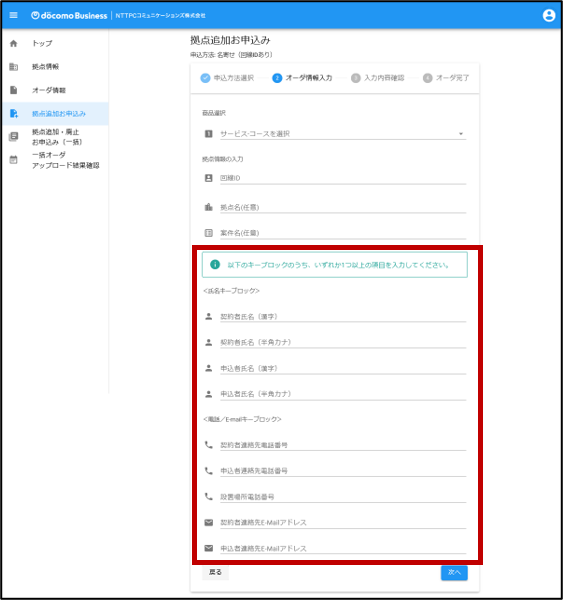Click the オーダ情報 document icon
Viewport: 563px width, 600px height.
[x=13, y=90]
